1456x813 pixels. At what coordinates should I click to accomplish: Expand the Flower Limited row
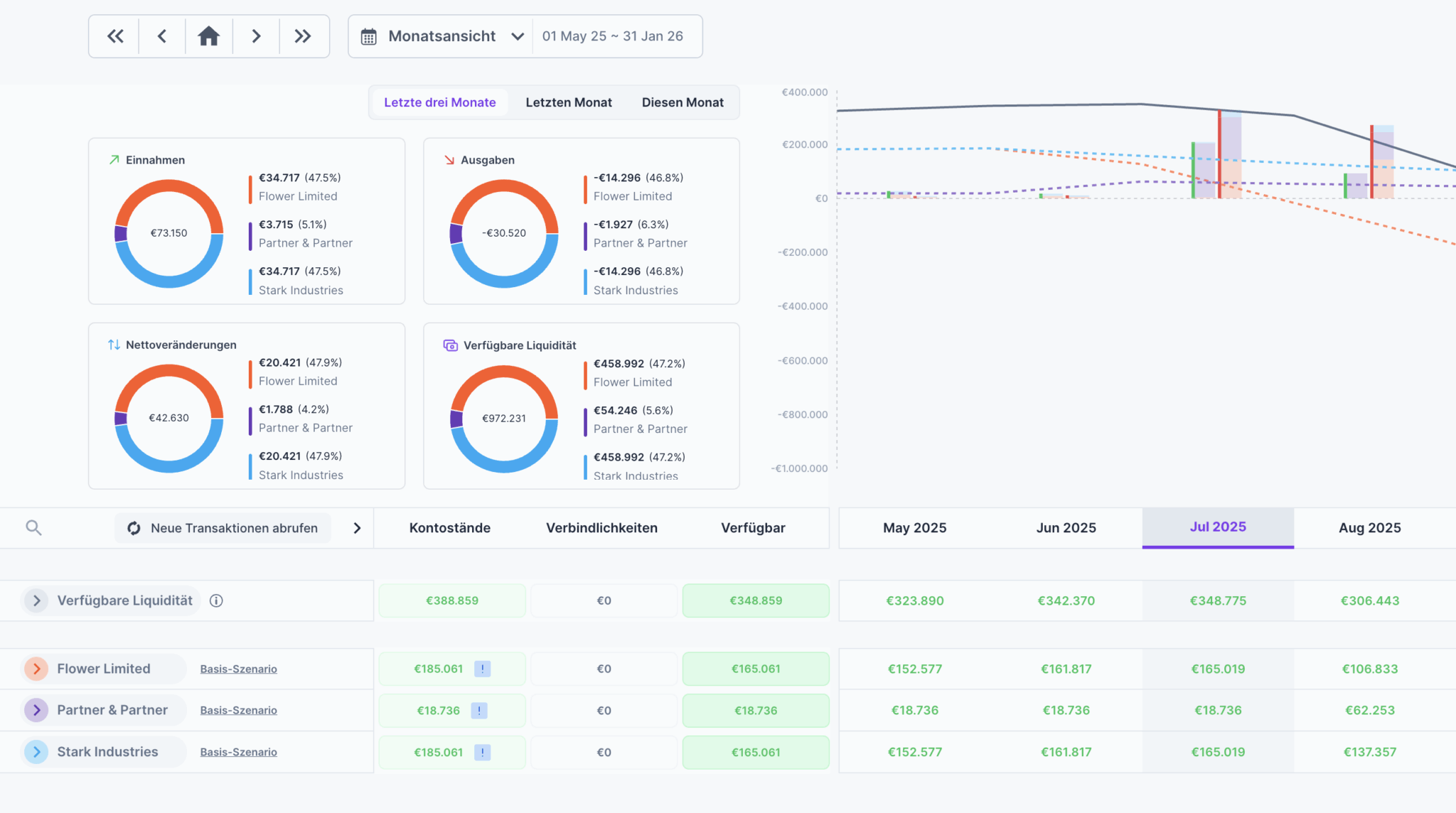click(x=36, y=669)
